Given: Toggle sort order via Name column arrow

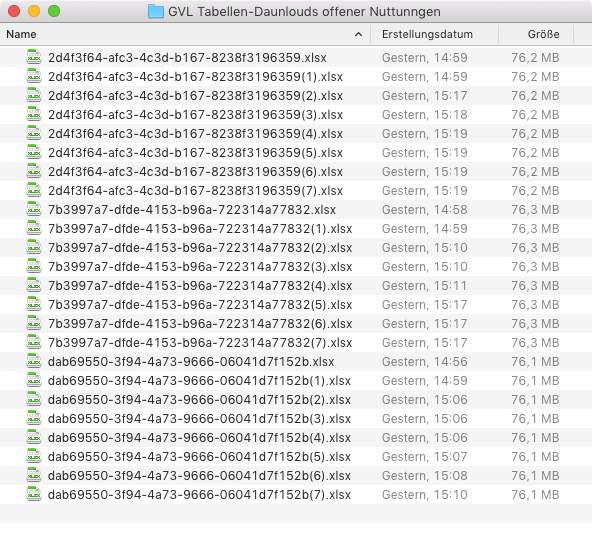Looking at the screenshot, I should tap(358, 34).
